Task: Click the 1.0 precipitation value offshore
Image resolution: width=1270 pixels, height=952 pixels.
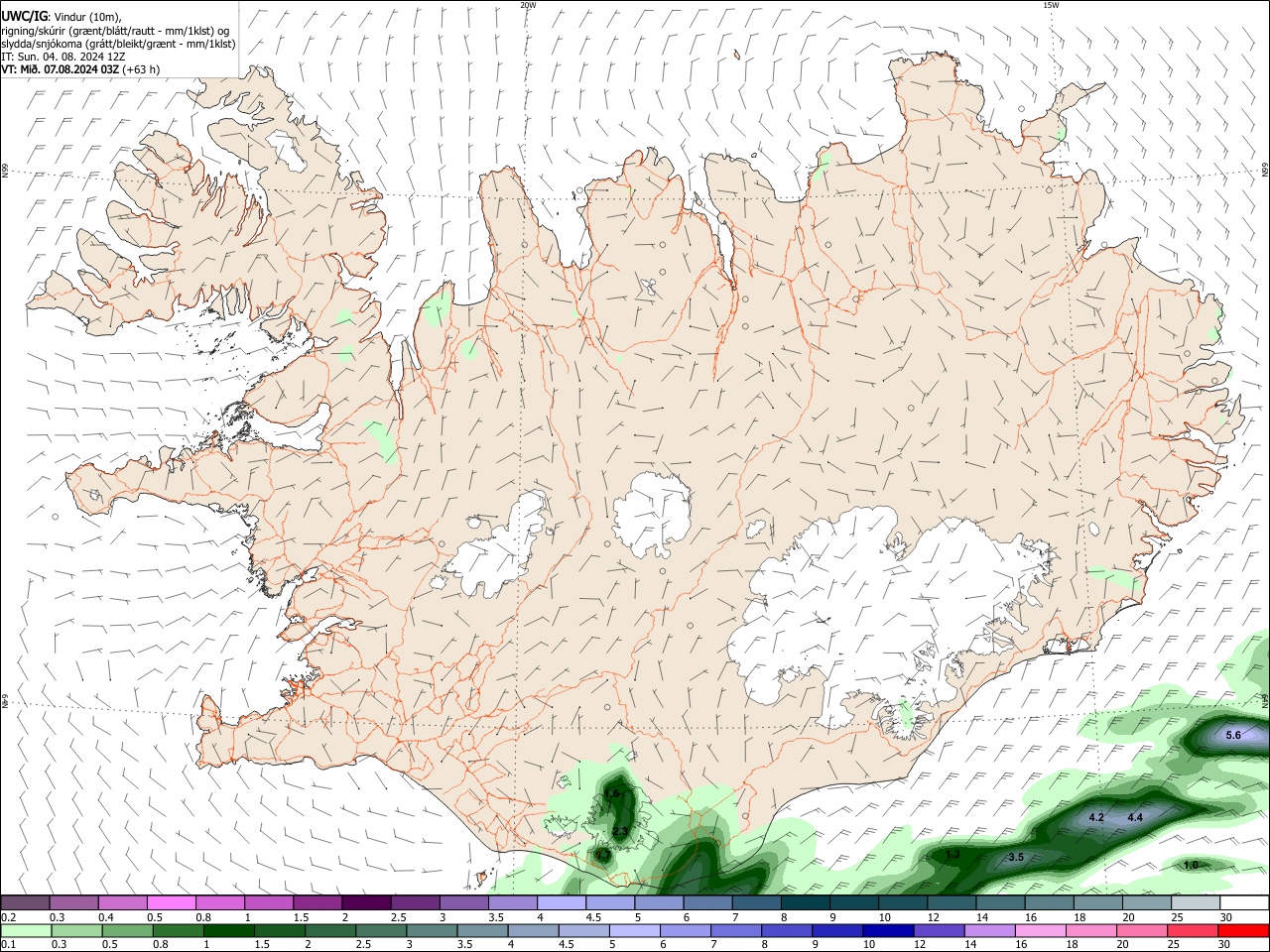Action: [1191, 865]
